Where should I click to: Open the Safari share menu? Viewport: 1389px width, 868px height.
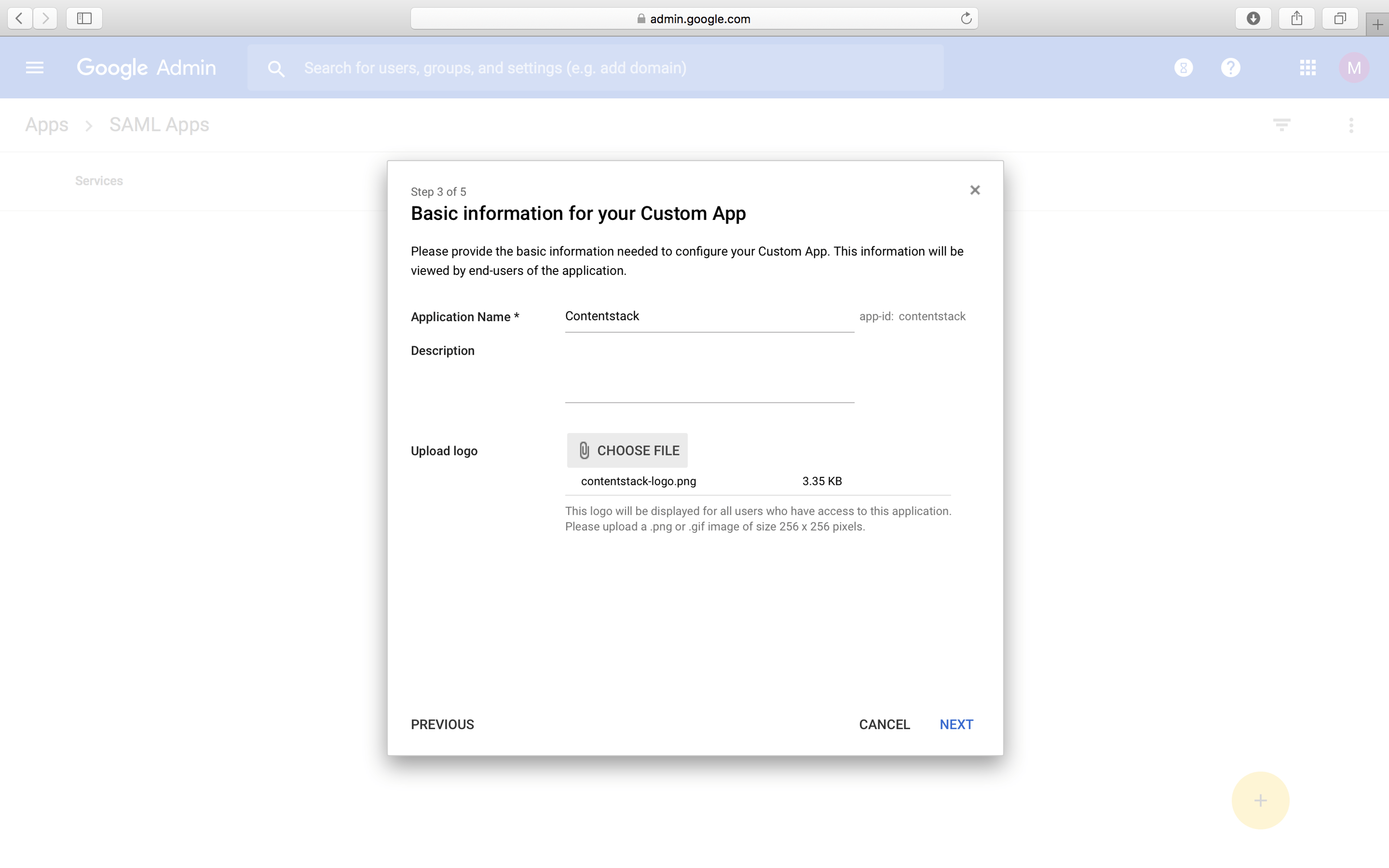pos(1297,18)
